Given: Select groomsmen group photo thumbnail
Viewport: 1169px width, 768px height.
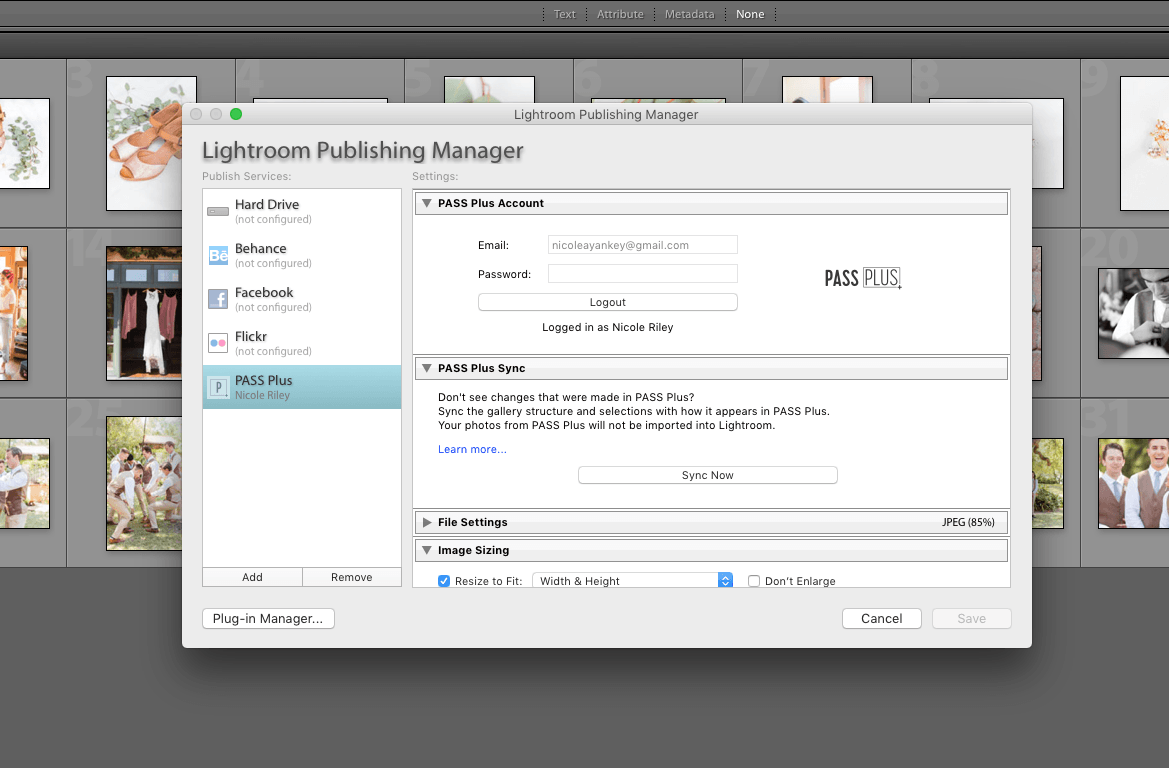Looking at the screenshot, I should tap(145, 483).
